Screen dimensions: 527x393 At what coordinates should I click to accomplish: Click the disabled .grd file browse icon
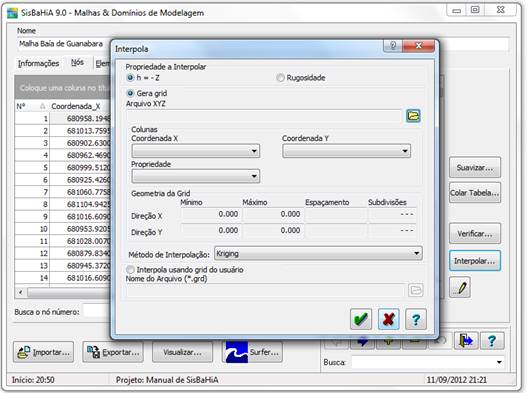(x=416, y=290)
